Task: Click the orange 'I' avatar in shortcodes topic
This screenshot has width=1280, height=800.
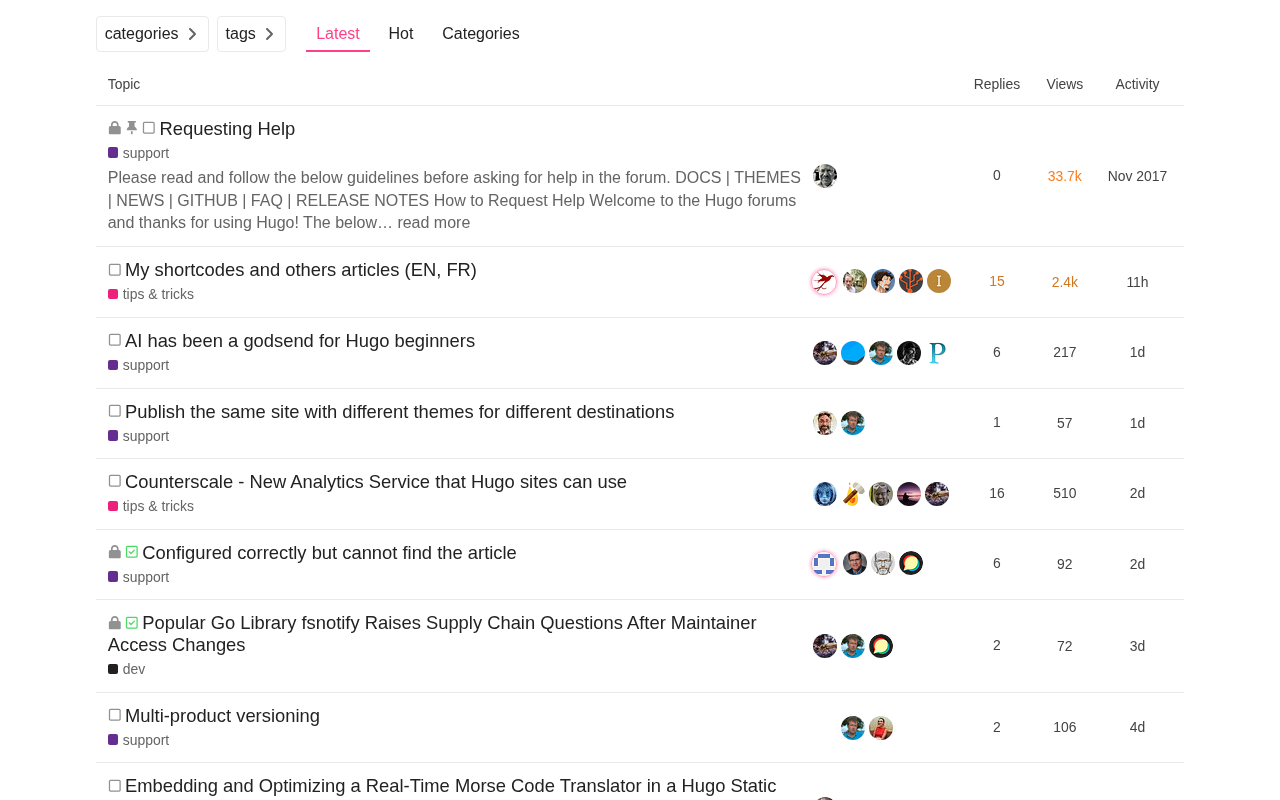Action: (939, 281)
